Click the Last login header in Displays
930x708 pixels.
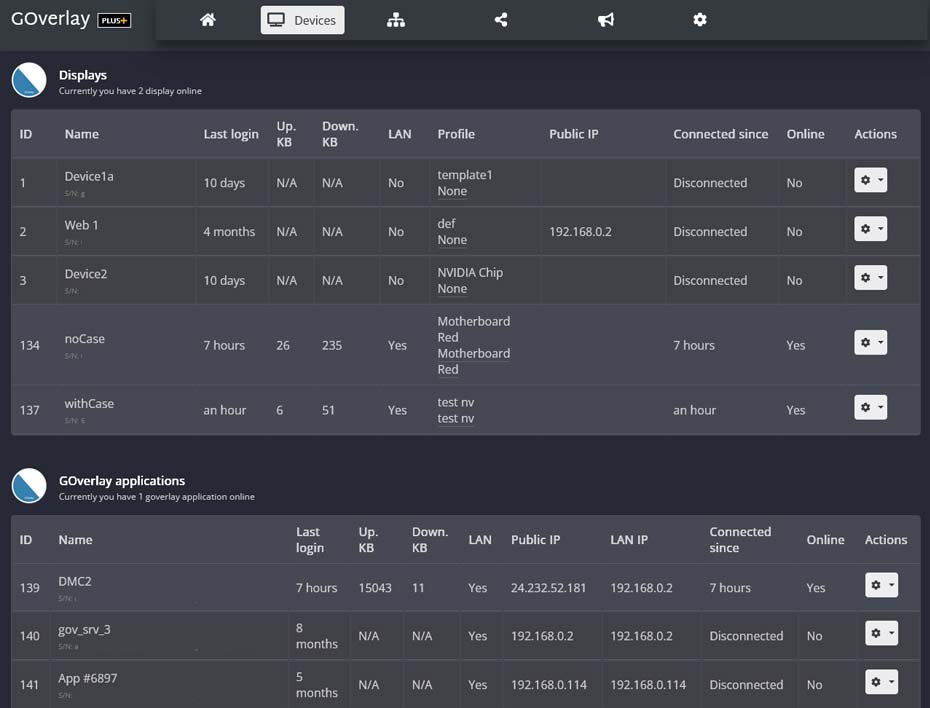coord(231,134)
